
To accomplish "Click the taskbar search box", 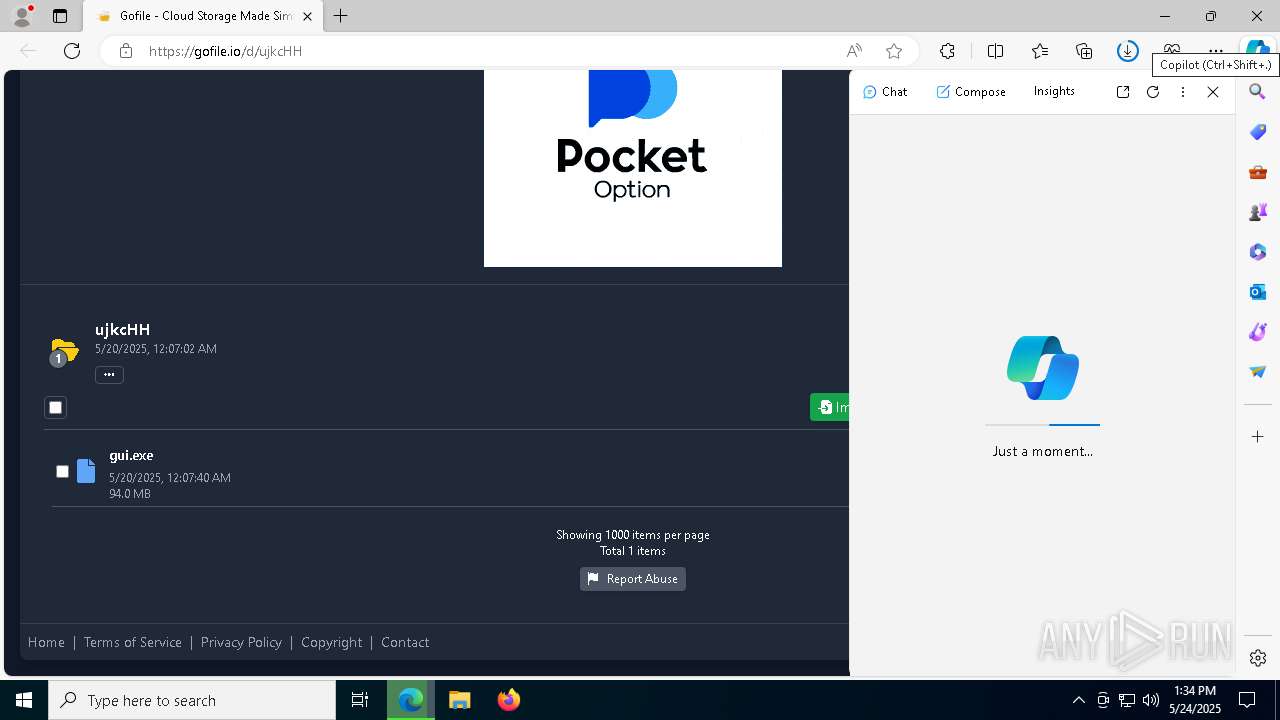I will coord(192,700).
